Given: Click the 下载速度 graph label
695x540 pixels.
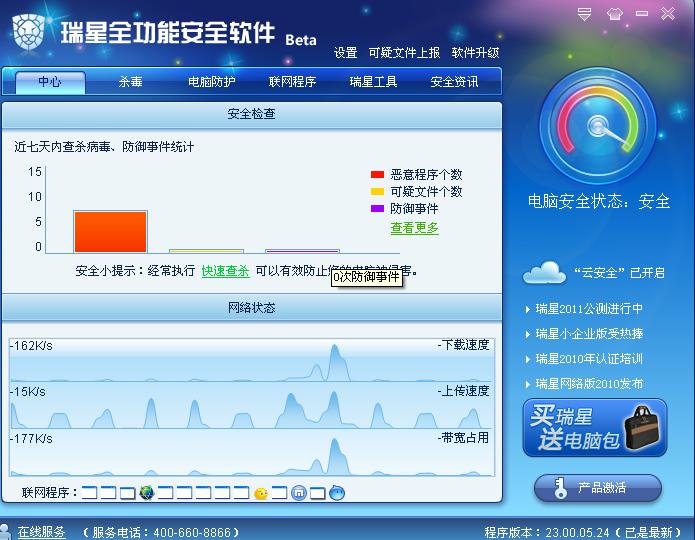Looking at the screenshot, I should [x=464, y=345].
